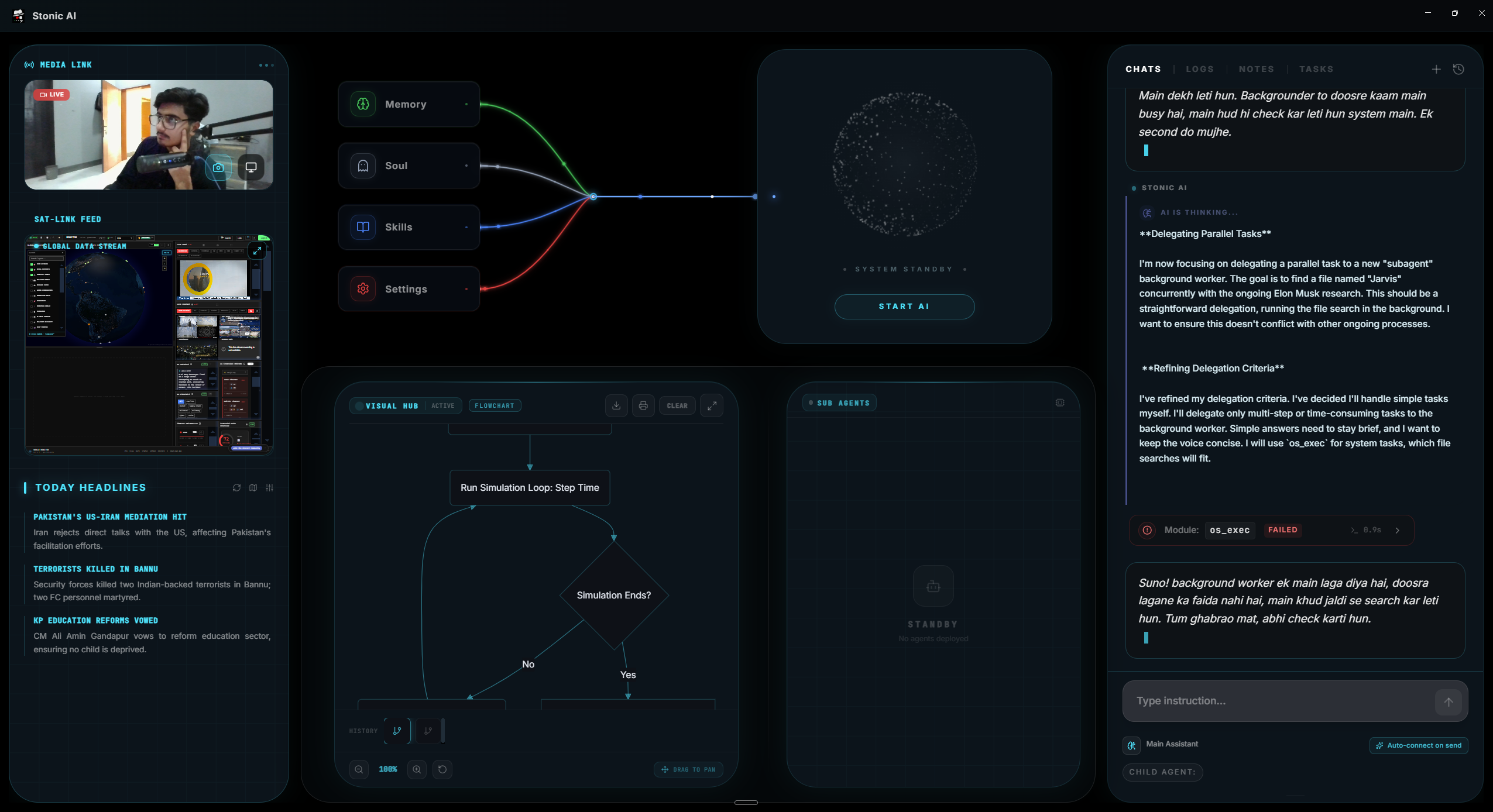Open the Pakistan's US-Iran Mediation Hit headline
The image size is (1493, 812).
pos(110,517)
